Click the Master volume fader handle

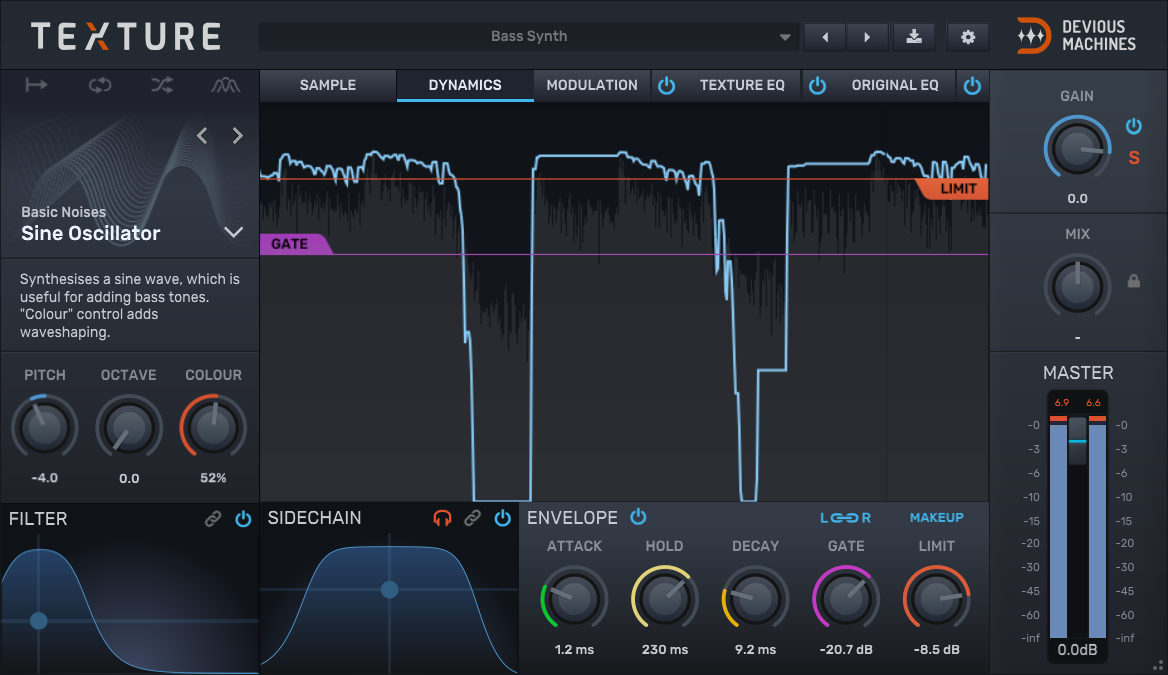click(1077, 441)
